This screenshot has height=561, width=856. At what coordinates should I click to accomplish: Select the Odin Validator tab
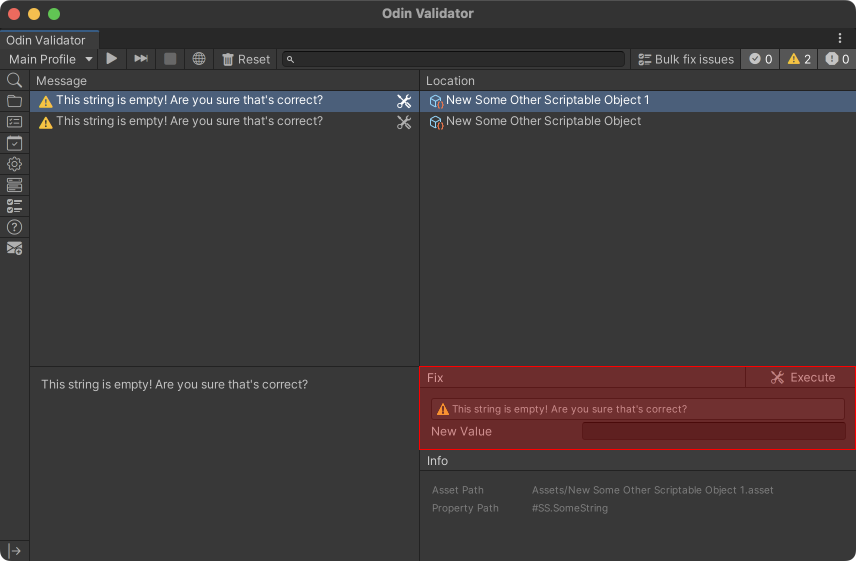[46, 40]
